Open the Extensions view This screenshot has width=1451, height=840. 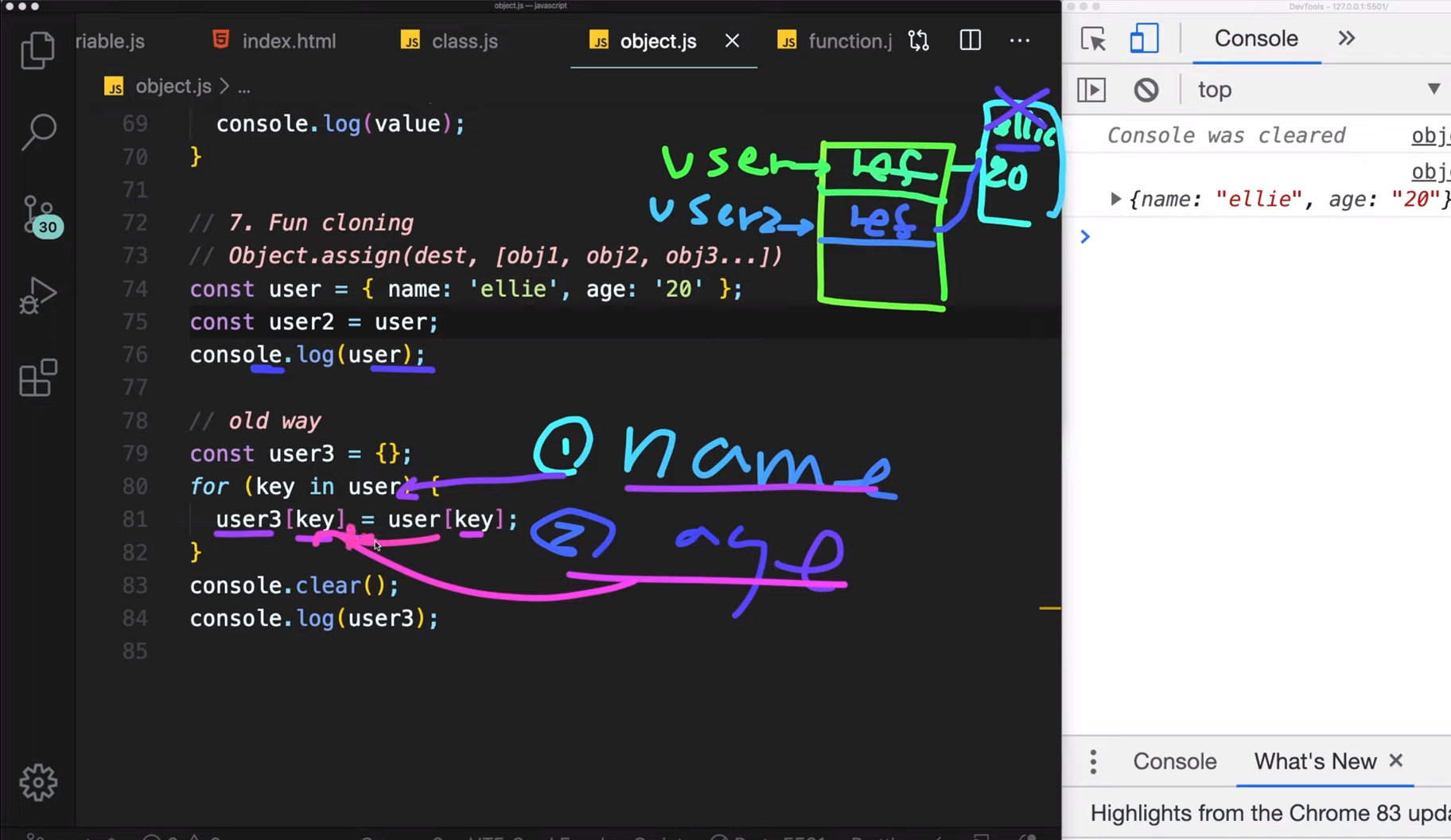(37, 378)
